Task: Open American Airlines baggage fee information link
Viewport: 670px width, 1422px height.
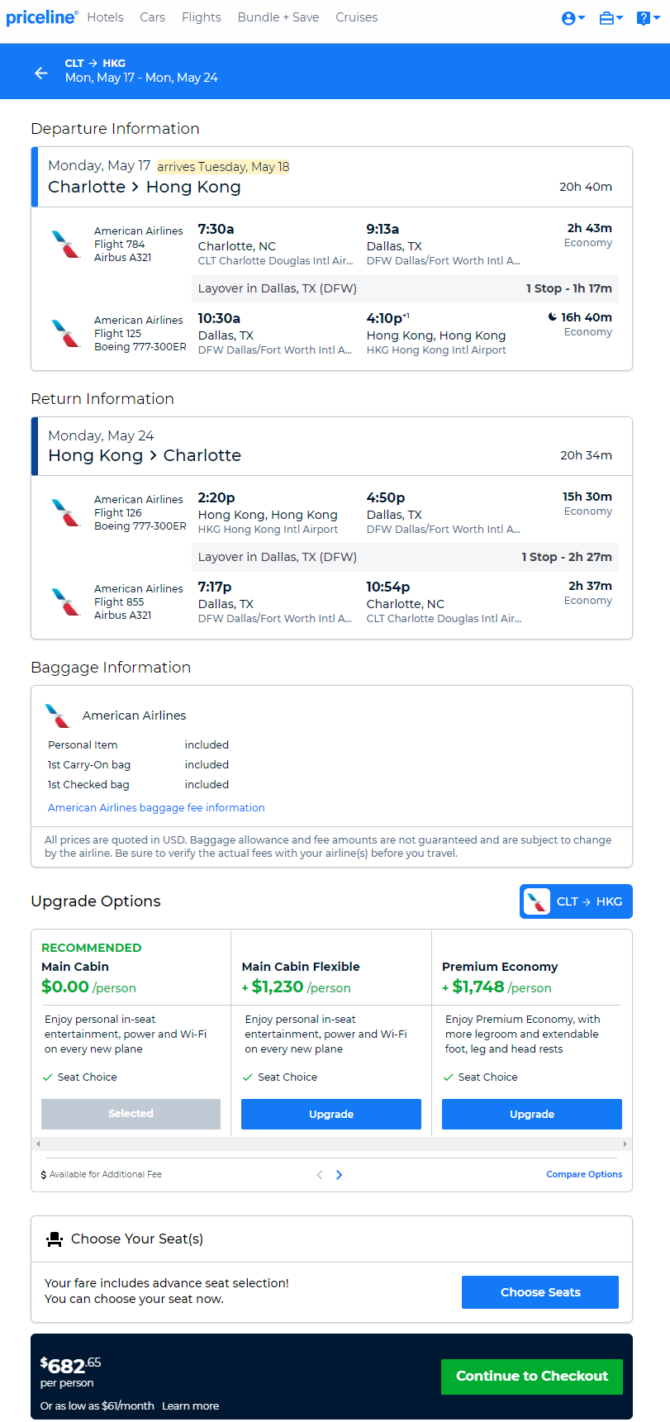Action: click(156, 808)
